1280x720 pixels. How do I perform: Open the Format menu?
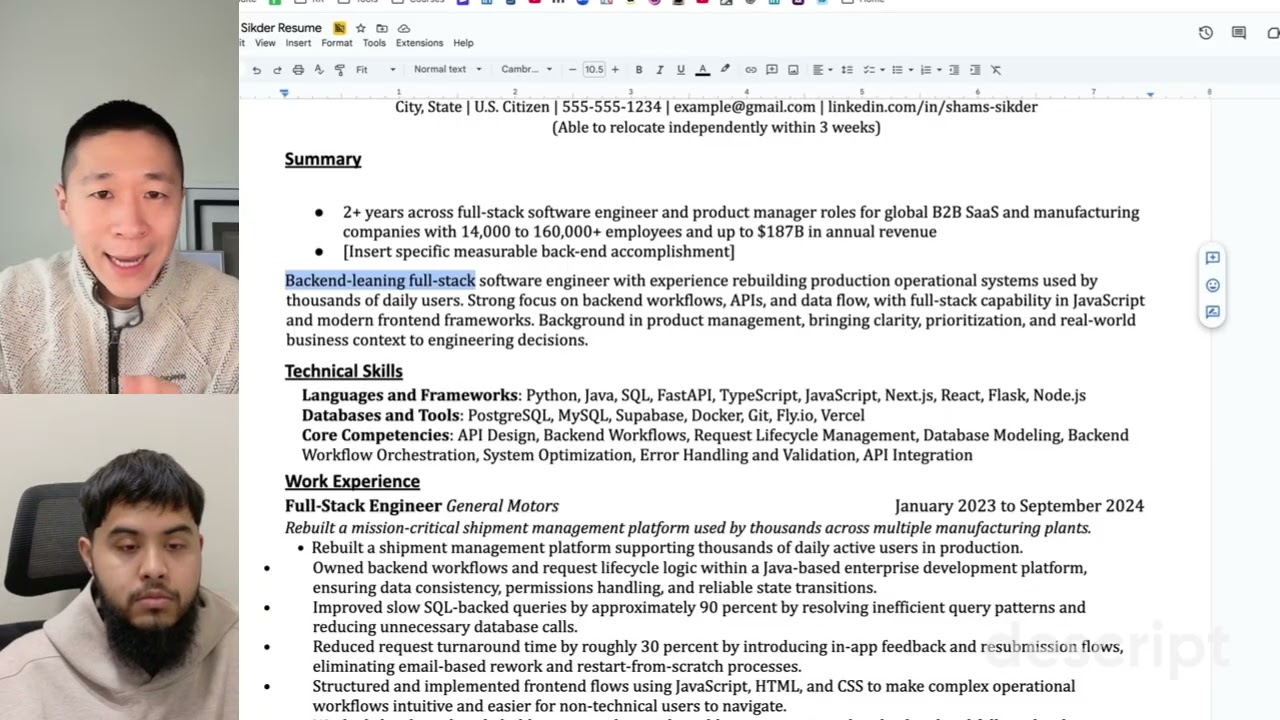click(x=337, y=43)
